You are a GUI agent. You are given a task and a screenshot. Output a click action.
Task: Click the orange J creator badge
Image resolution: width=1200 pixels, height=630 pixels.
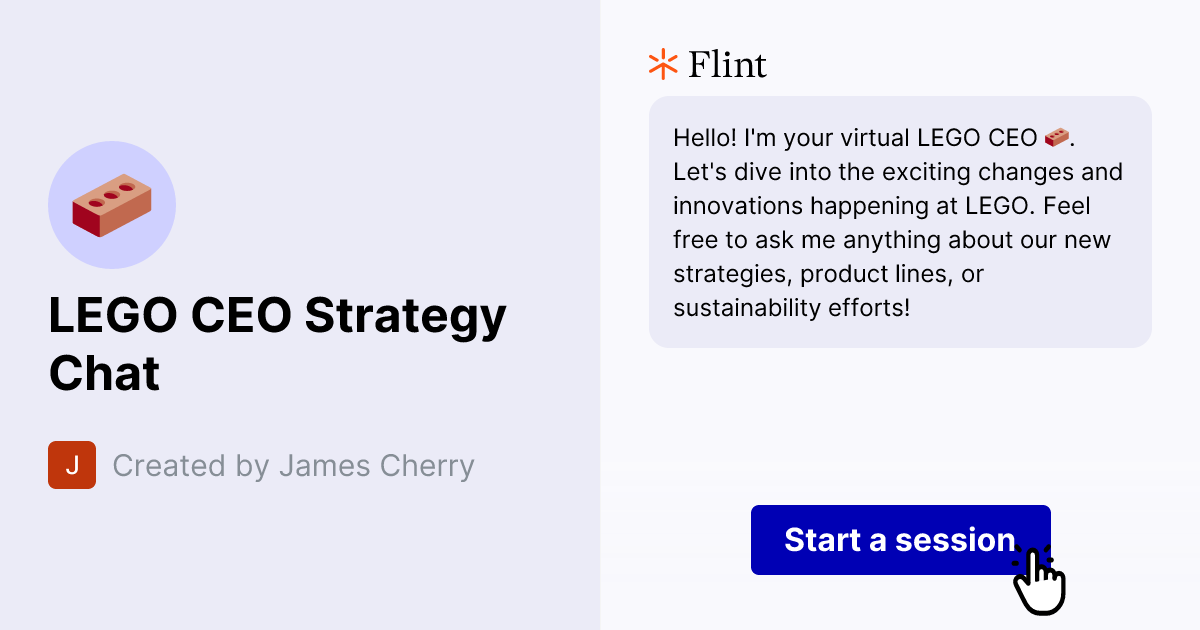[71, 464]
